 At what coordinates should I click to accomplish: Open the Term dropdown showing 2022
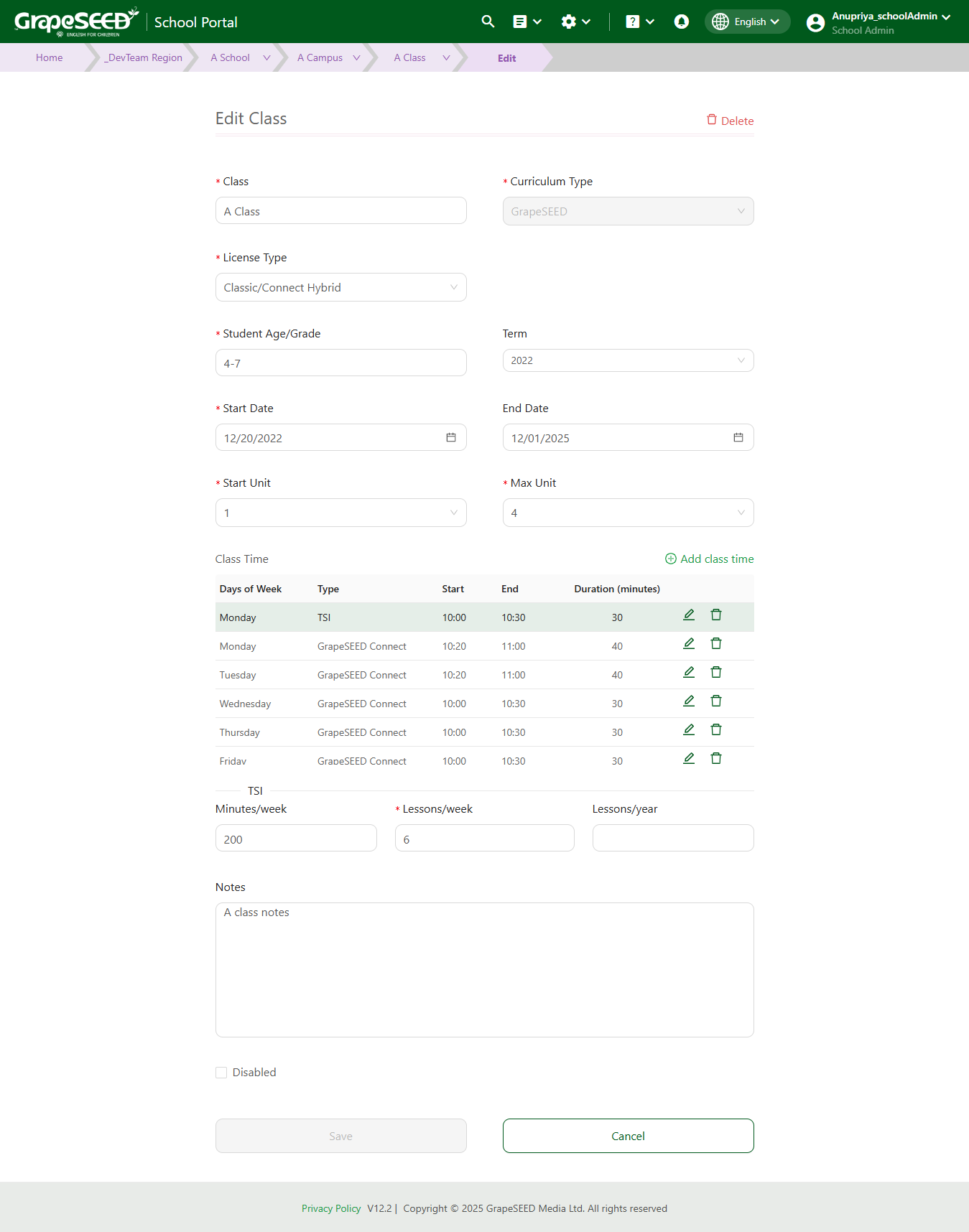[x=629, y=360]
